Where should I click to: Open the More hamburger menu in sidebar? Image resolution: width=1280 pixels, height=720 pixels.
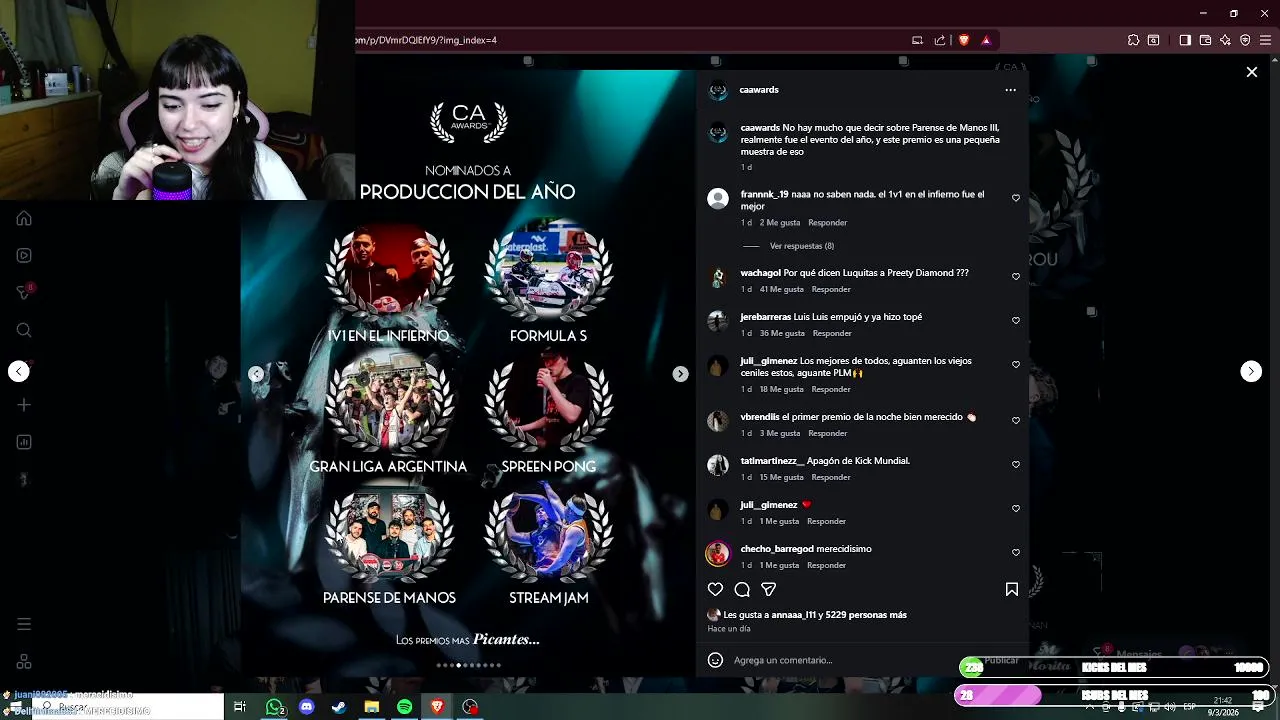pyautogui.click(x=24, y=624)
